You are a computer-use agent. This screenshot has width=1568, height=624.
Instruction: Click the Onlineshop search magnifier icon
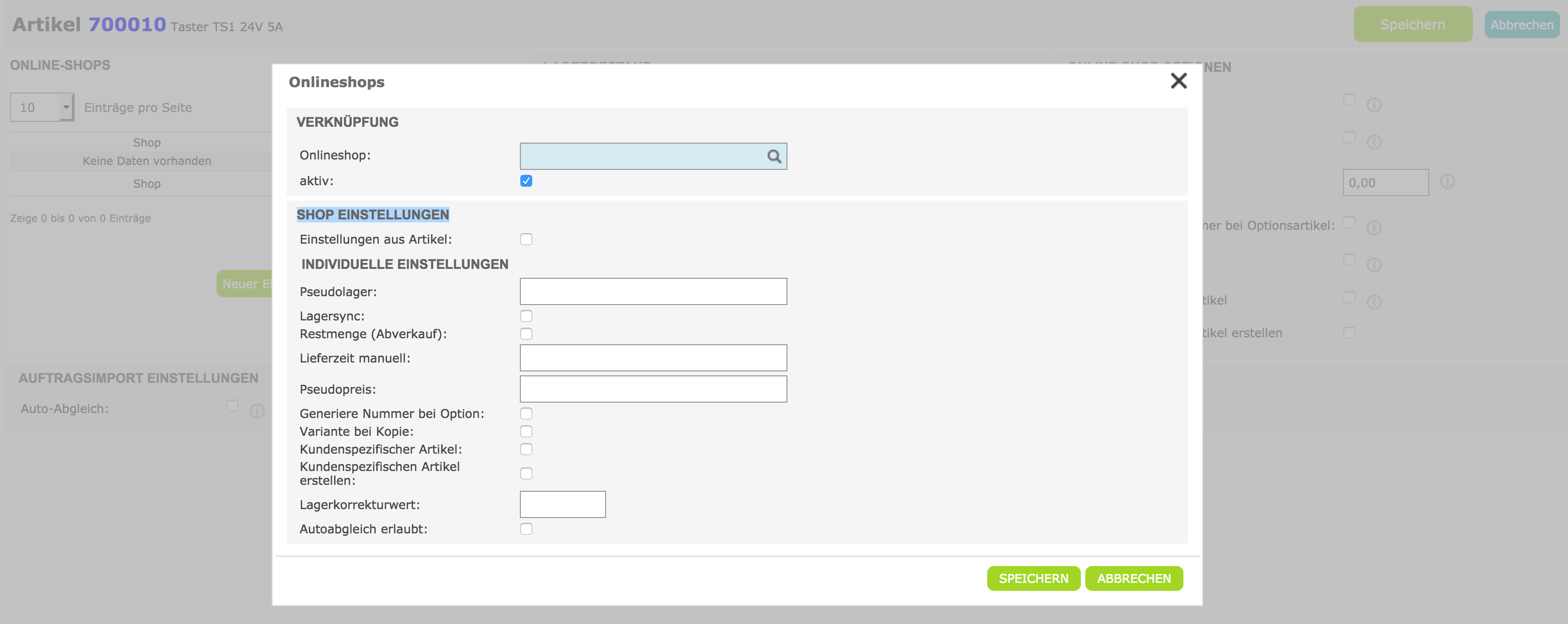[774, 156]
